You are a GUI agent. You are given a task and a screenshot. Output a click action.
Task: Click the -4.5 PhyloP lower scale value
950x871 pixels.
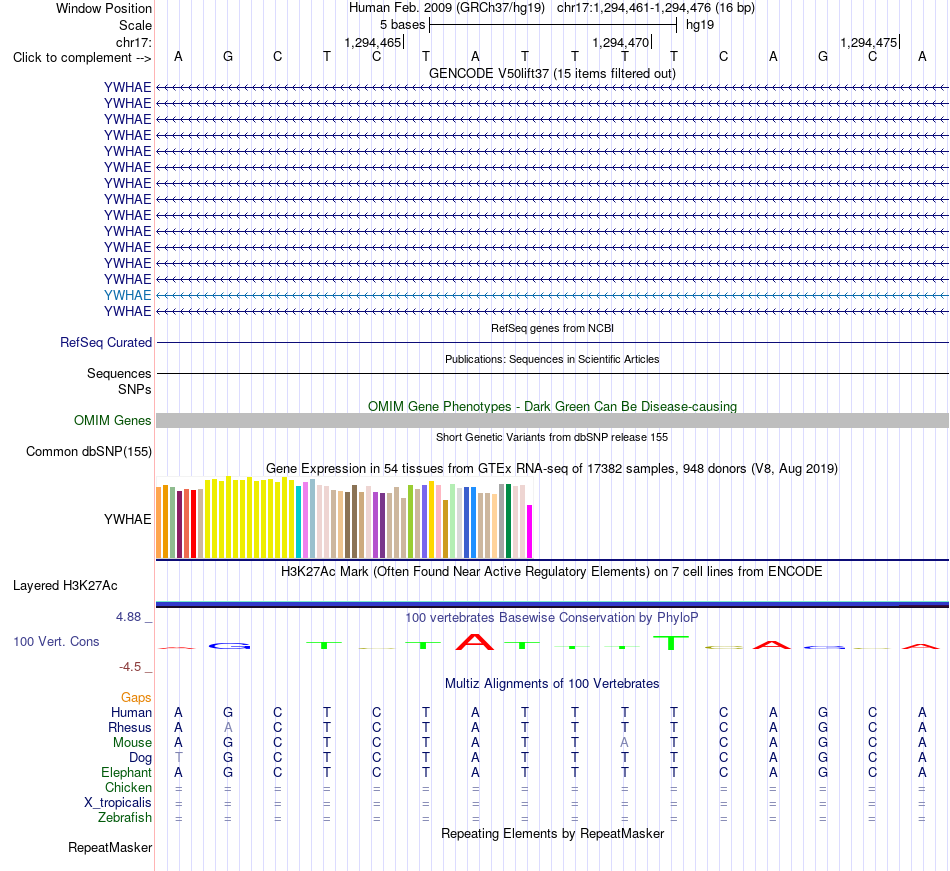130,667
